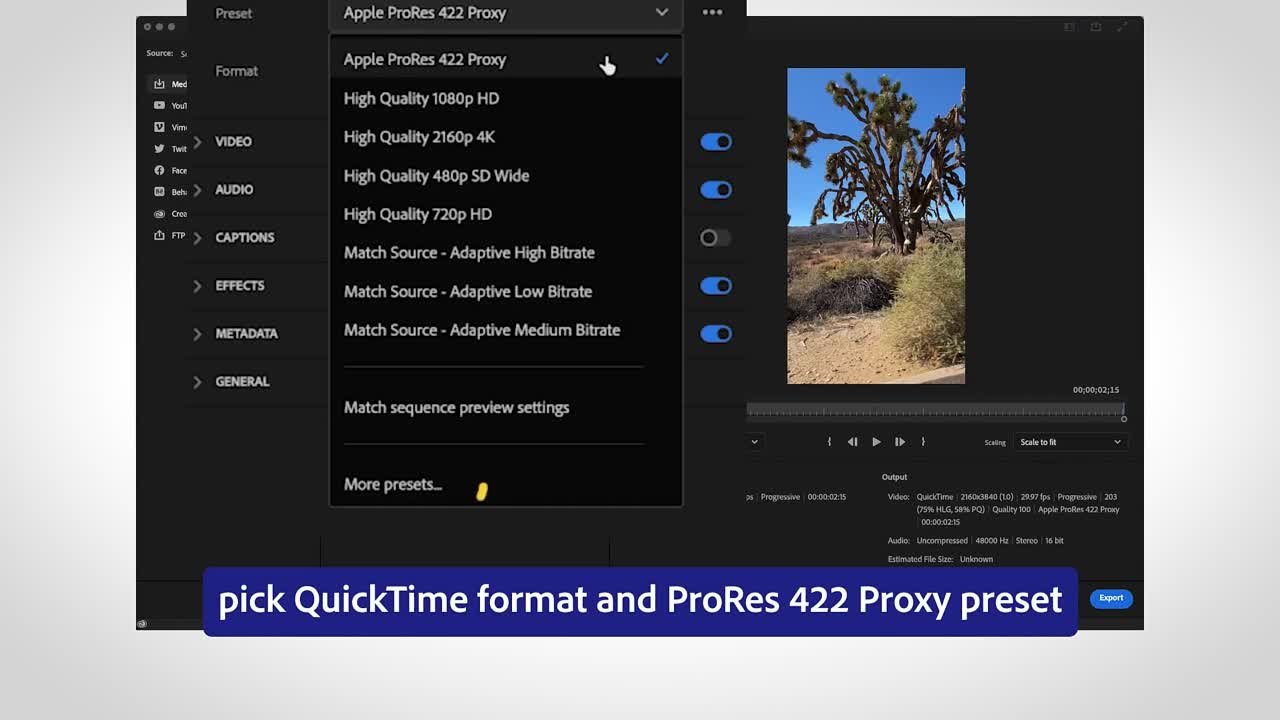Choose the Facebook destination icon
The width and height of the screenshot is (1280, 720).
[159, 171]
